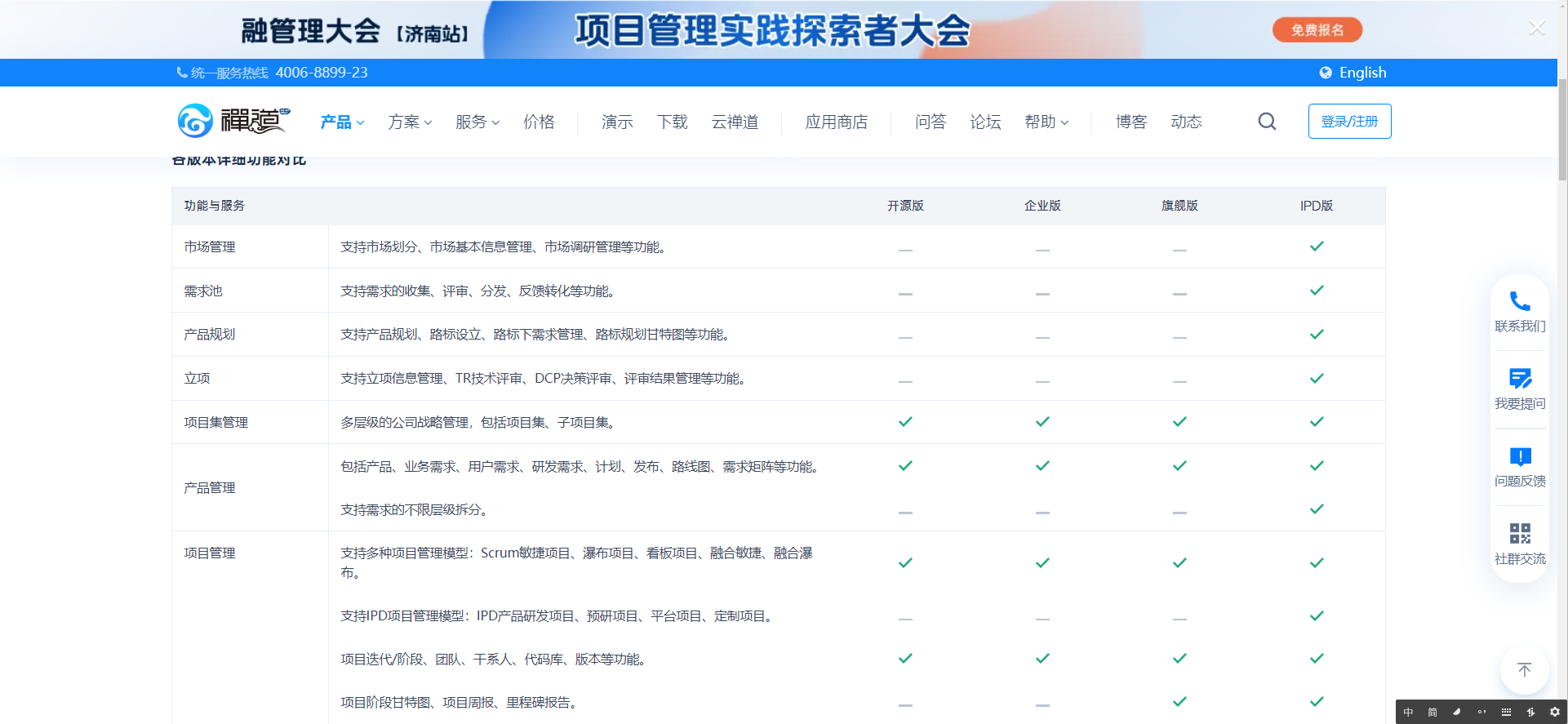This screenshot has width=1568, height=724.
Task: Toggle punctuation mode icon in IME bar
Action: (x=1481, y=712)
